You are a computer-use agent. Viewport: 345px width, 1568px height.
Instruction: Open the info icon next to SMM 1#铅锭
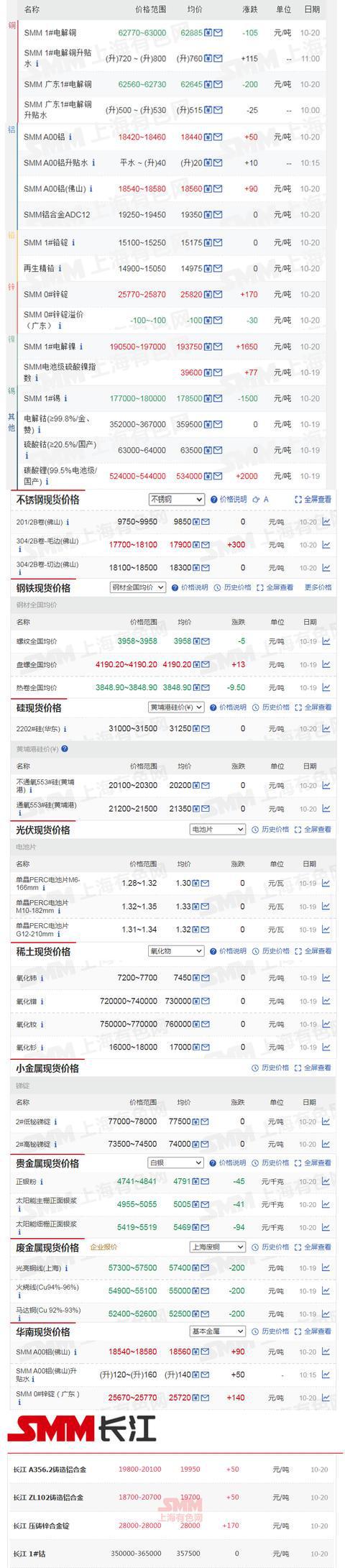pyautogui.click(x=74, y=242)
